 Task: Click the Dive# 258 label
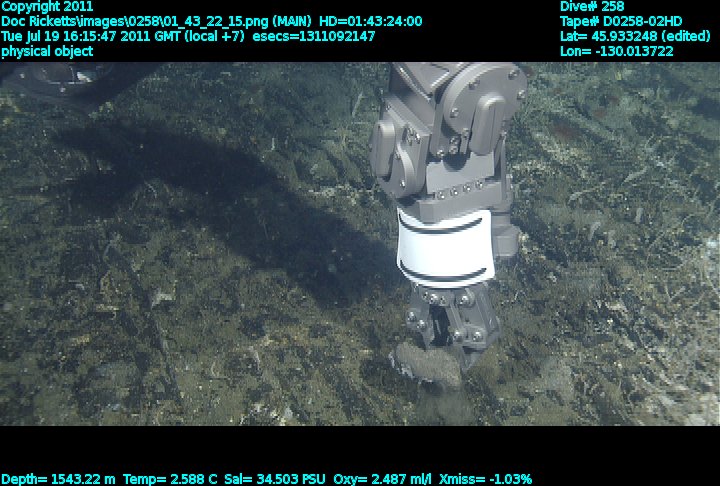tap(592, 6)
